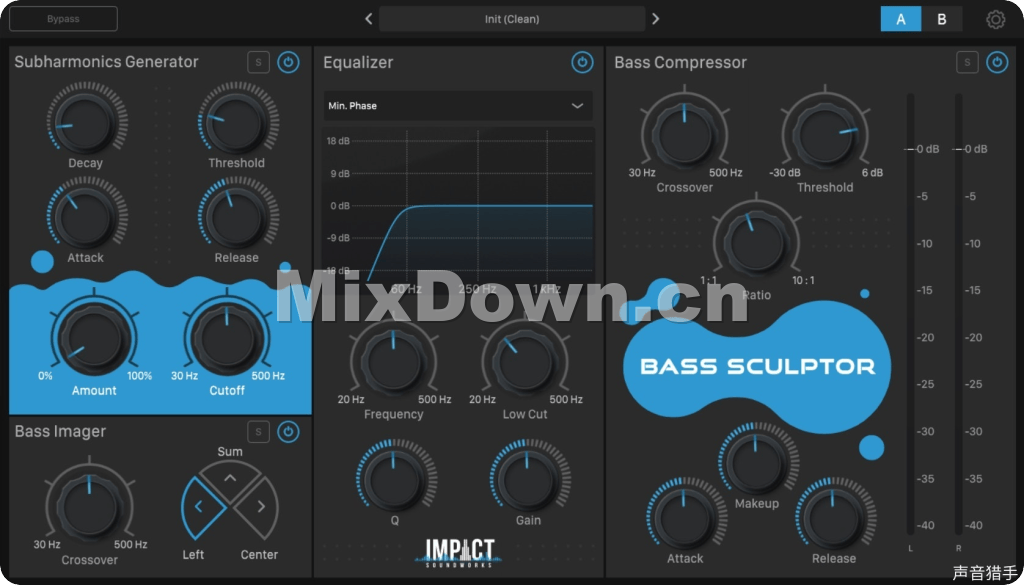This screenshot has width=1024, height=585.
Task: Select preset slot A
Action: pyautogui.click(x=901, y=19)
